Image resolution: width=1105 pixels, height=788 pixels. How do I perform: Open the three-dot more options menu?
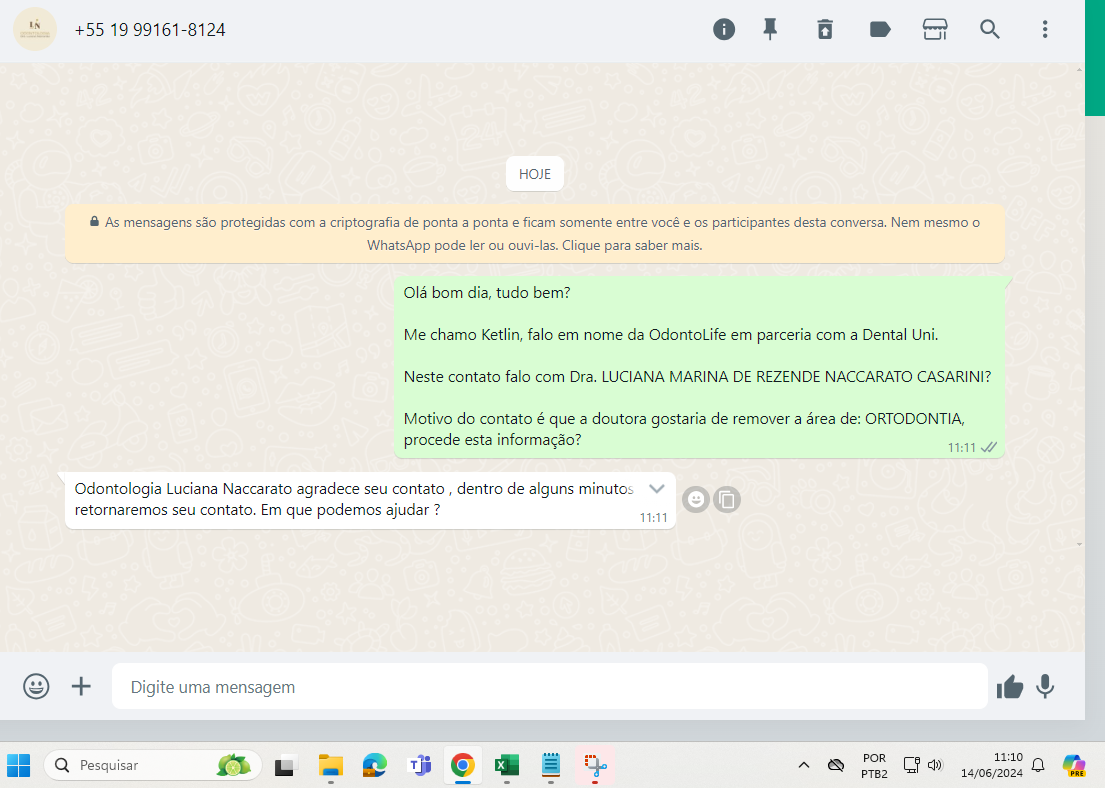coord(1045,30)
